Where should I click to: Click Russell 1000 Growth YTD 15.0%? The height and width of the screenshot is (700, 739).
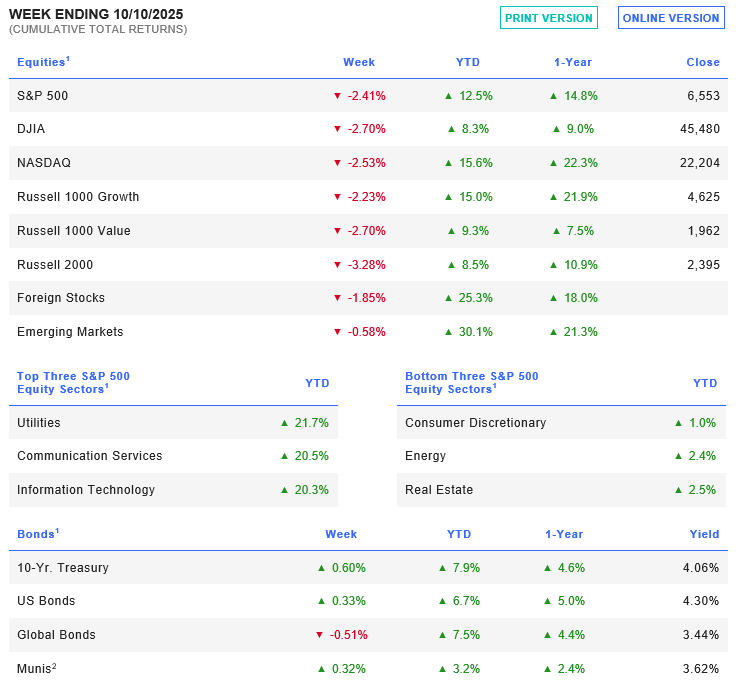pos(476,197)
